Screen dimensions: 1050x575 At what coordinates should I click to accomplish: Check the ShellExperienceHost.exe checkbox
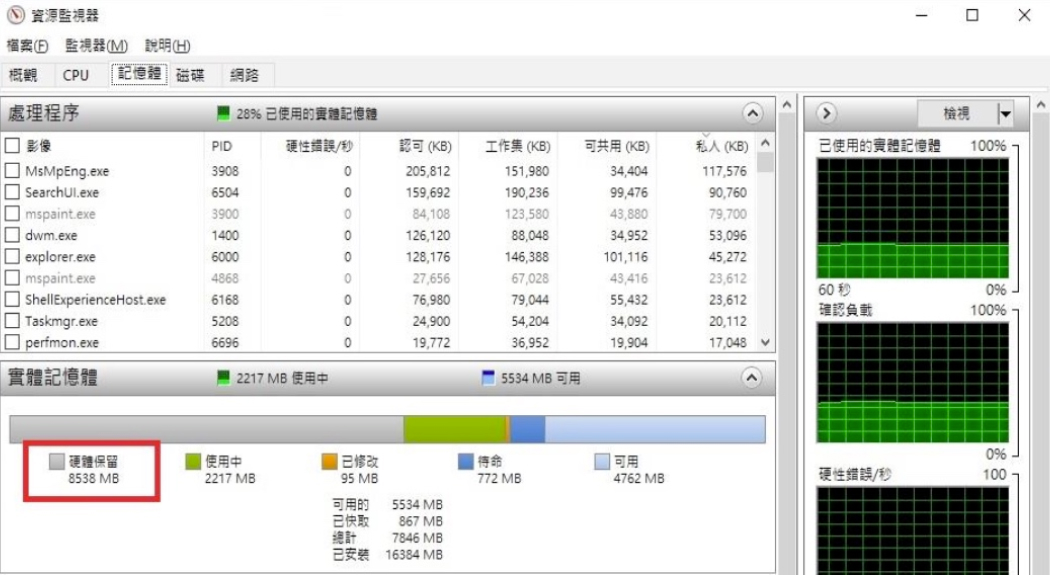[12, 299]
